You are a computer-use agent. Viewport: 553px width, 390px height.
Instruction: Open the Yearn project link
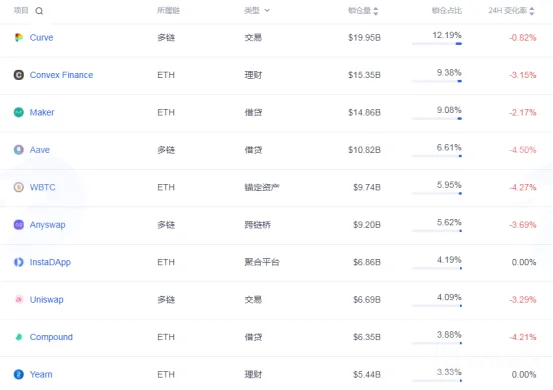point(41,374)
